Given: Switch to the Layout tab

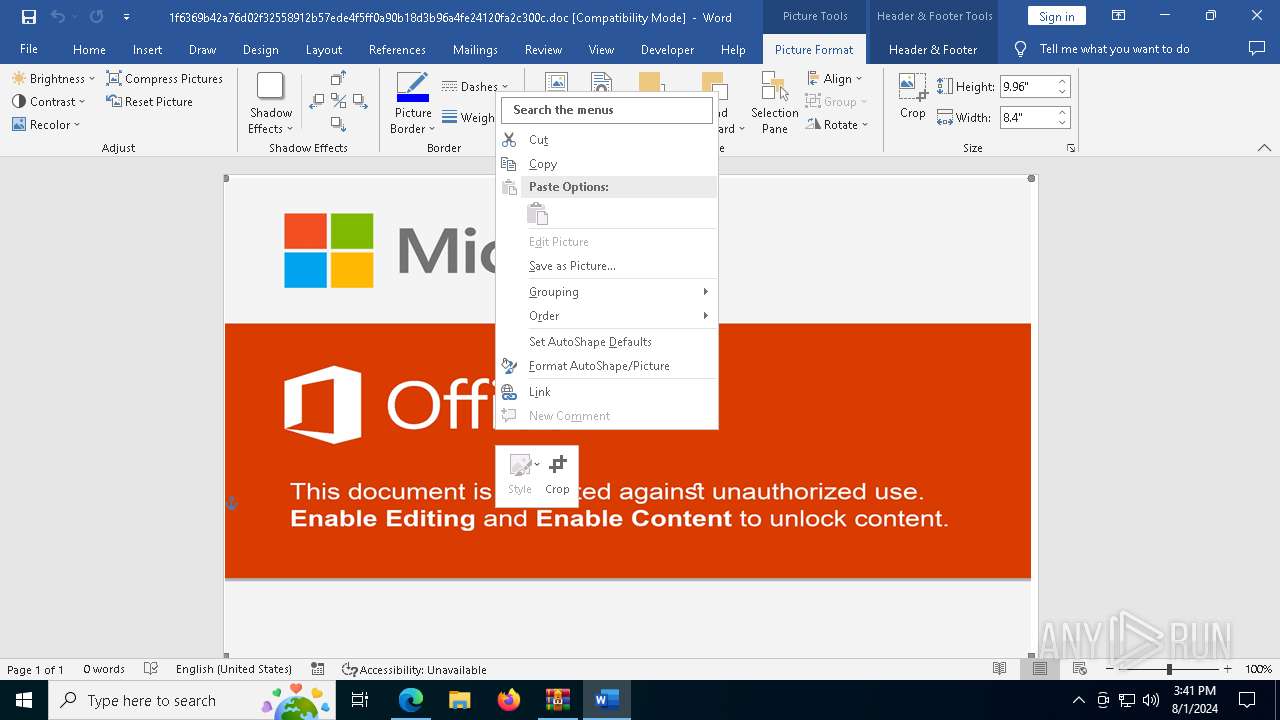Looking at the screenshot, I should (323, 49).
